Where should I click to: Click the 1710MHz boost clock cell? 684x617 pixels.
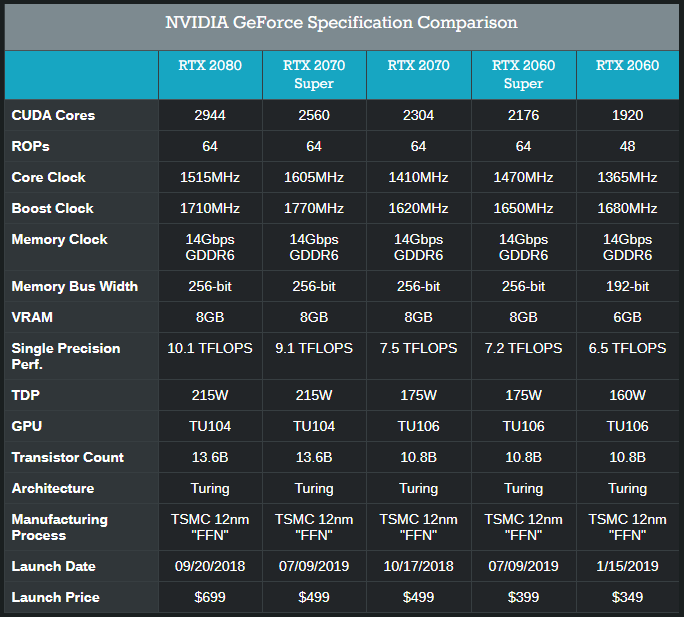pos(210,208)
